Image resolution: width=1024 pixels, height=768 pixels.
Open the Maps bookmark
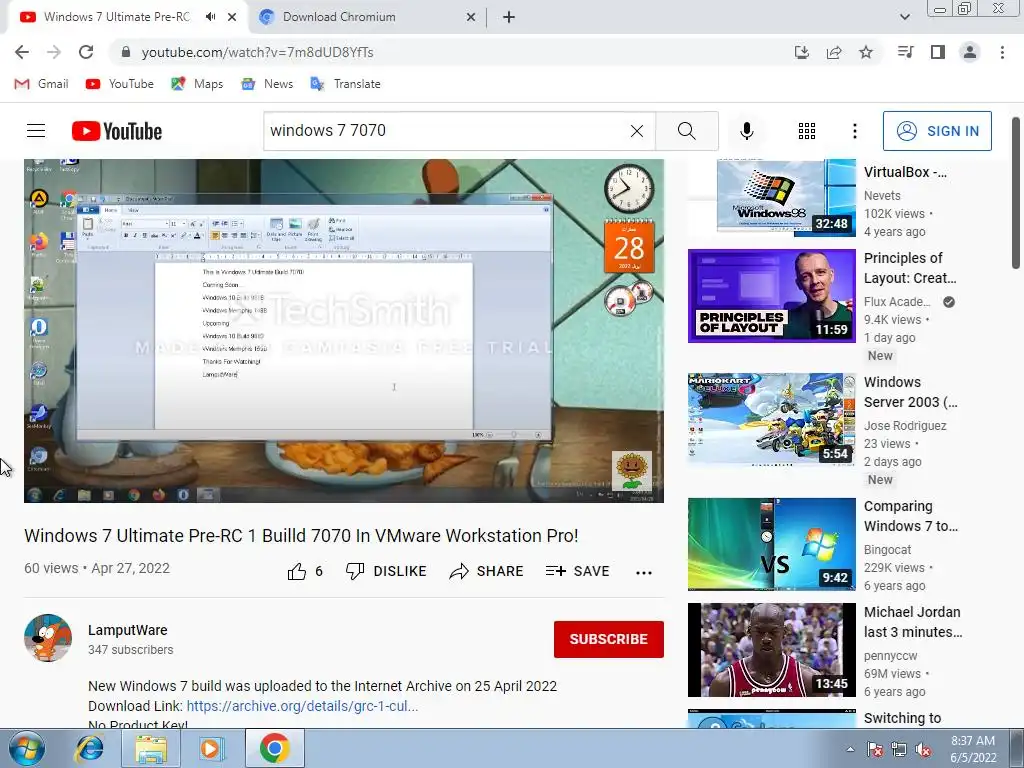click(197, 84)
